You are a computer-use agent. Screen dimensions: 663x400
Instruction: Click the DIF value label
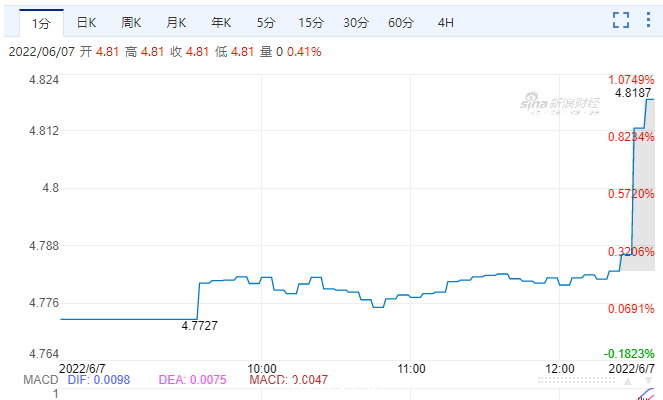pyautogui.click(x=99, y=380)
